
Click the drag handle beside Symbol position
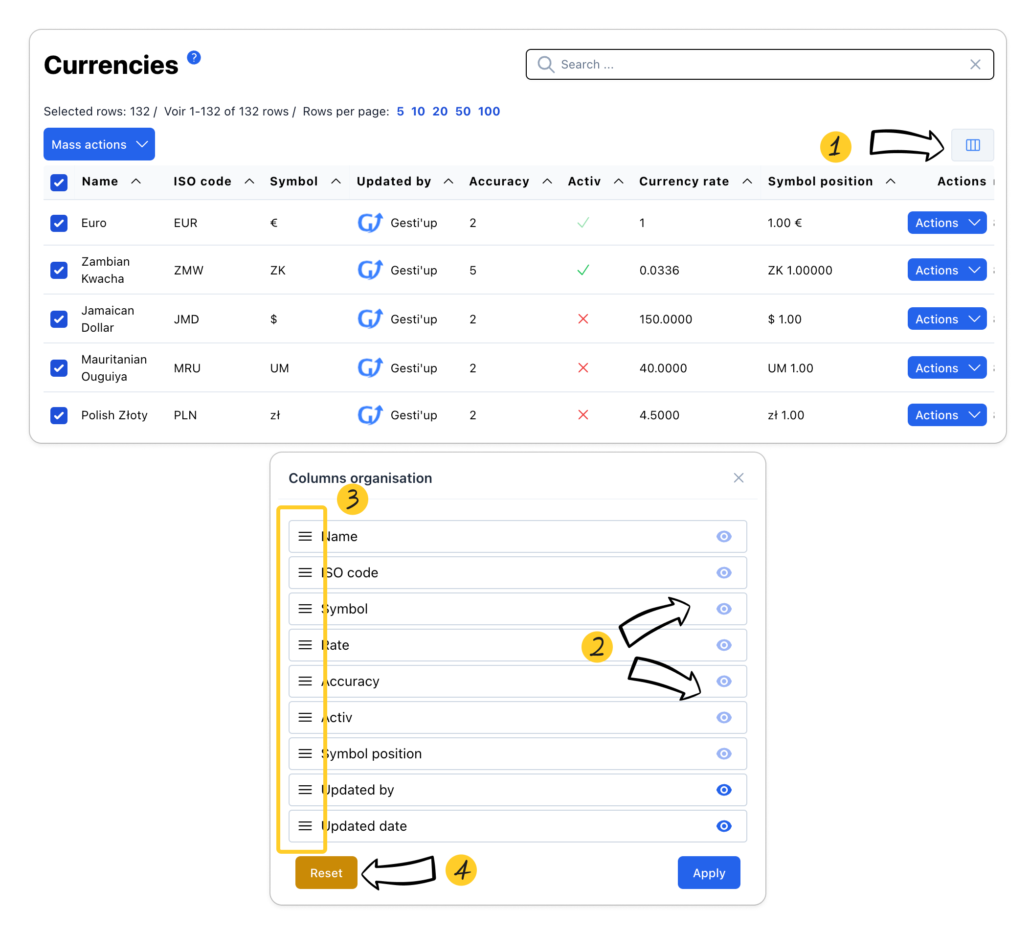click(x=305, y=753)
